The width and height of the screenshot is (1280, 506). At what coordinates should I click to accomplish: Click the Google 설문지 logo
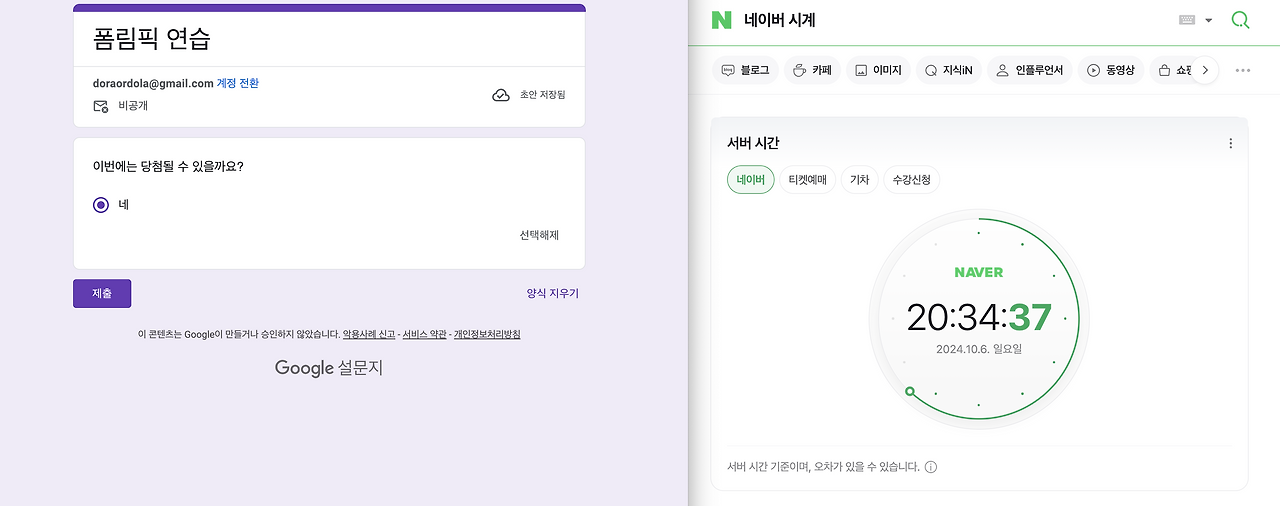tap(329, 368)
